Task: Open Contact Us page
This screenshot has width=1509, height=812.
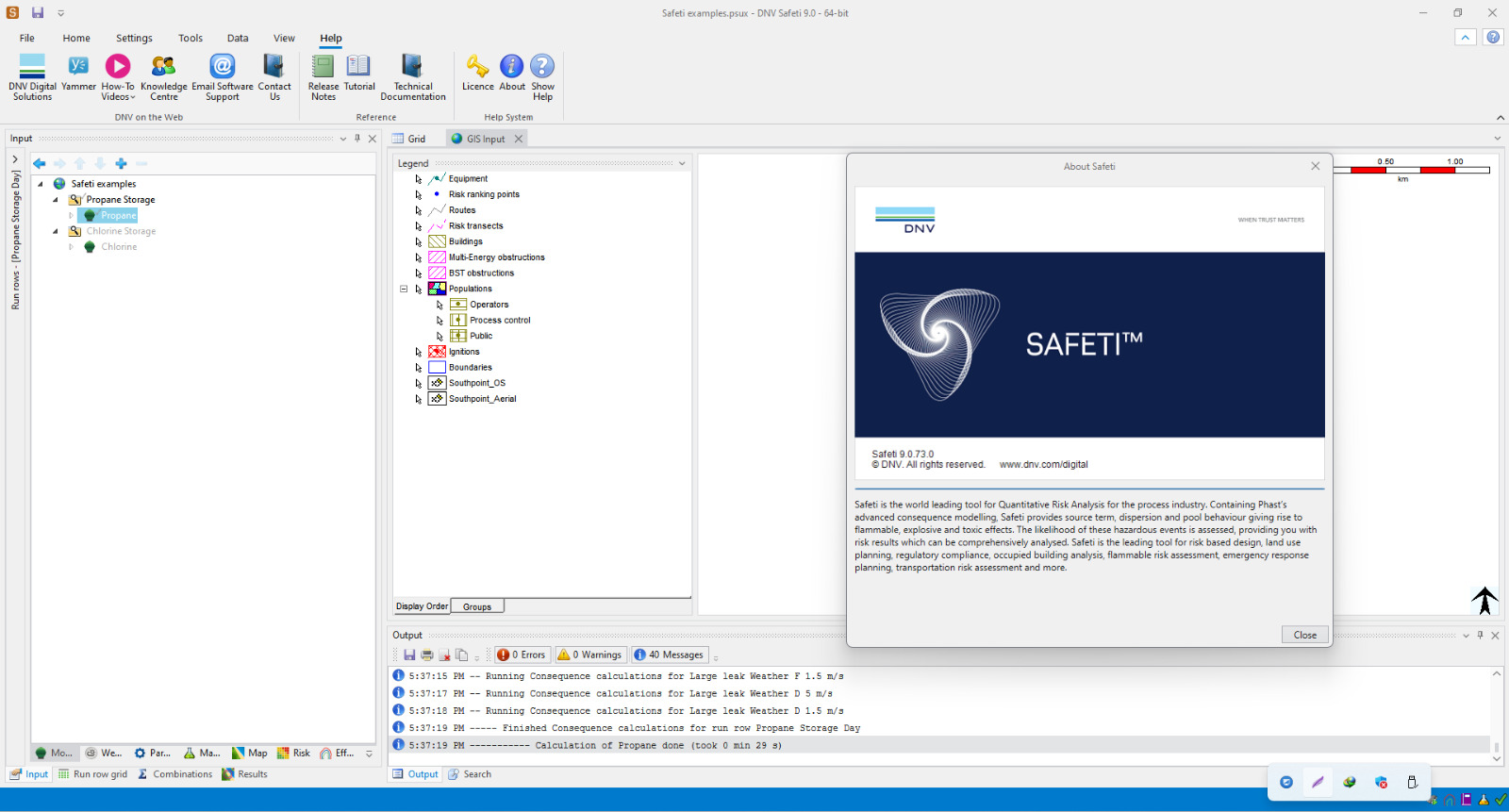Action: pos(274,77)
